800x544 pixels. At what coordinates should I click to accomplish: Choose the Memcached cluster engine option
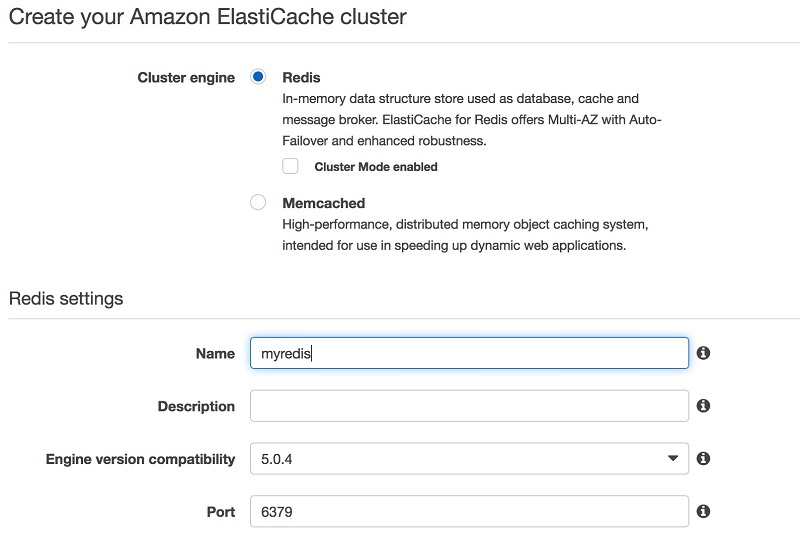(x=258, y=202)
